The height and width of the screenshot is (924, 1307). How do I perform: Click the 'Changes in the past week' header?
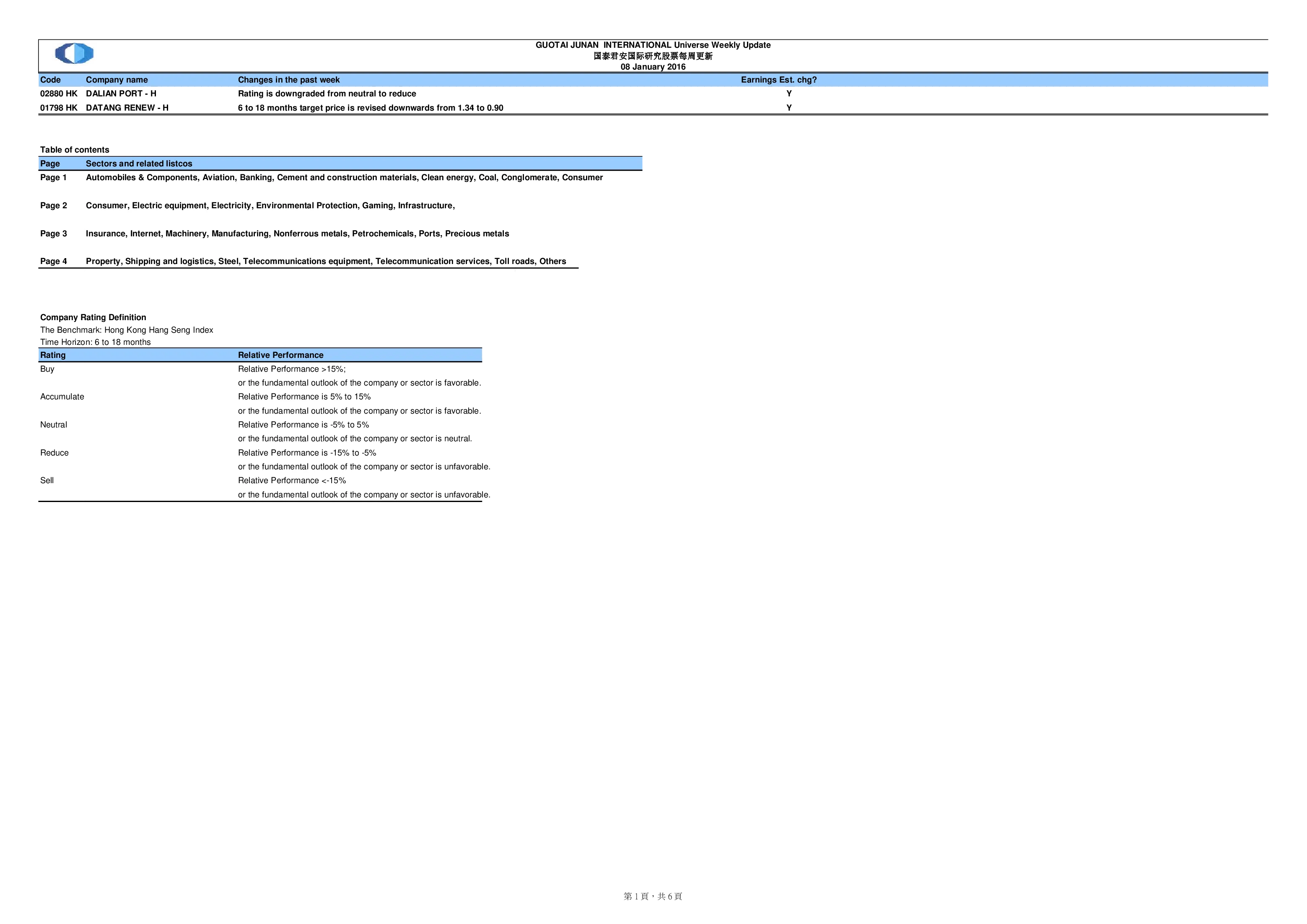click(289, 80)
